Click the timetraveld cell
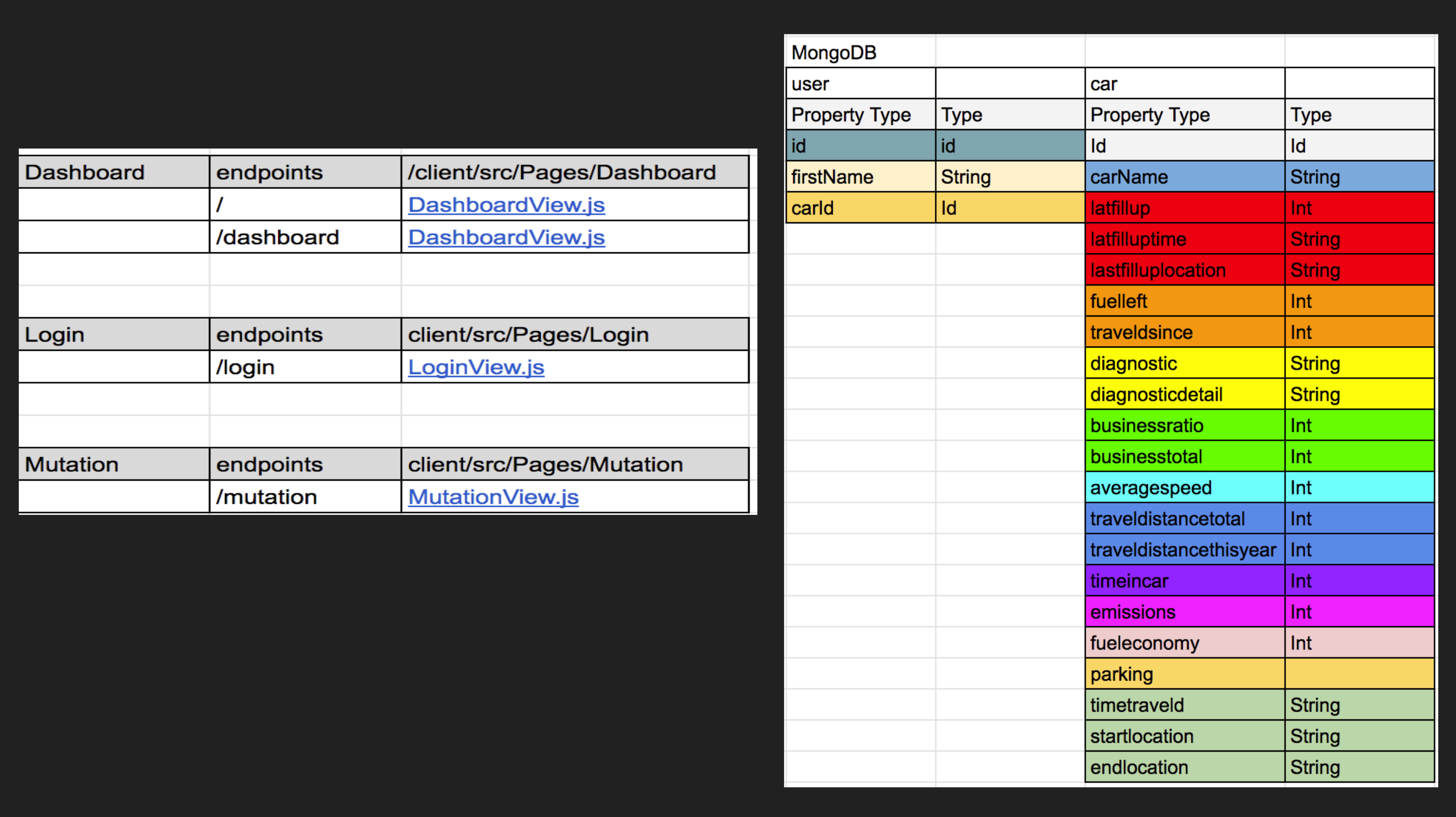The image size is (1456, 817). [x=1185, y=705]
